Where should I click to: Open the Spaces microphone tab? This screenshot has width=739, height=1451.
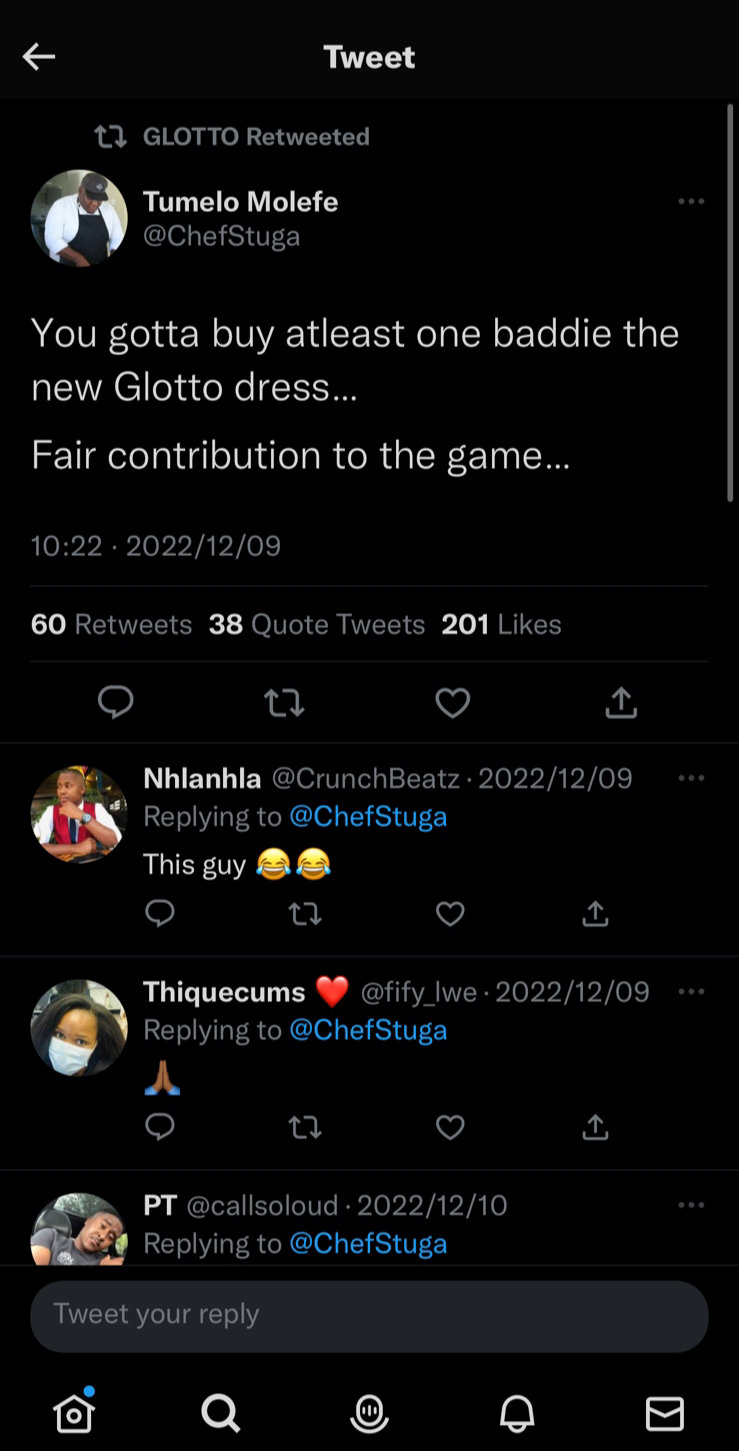370,1413
